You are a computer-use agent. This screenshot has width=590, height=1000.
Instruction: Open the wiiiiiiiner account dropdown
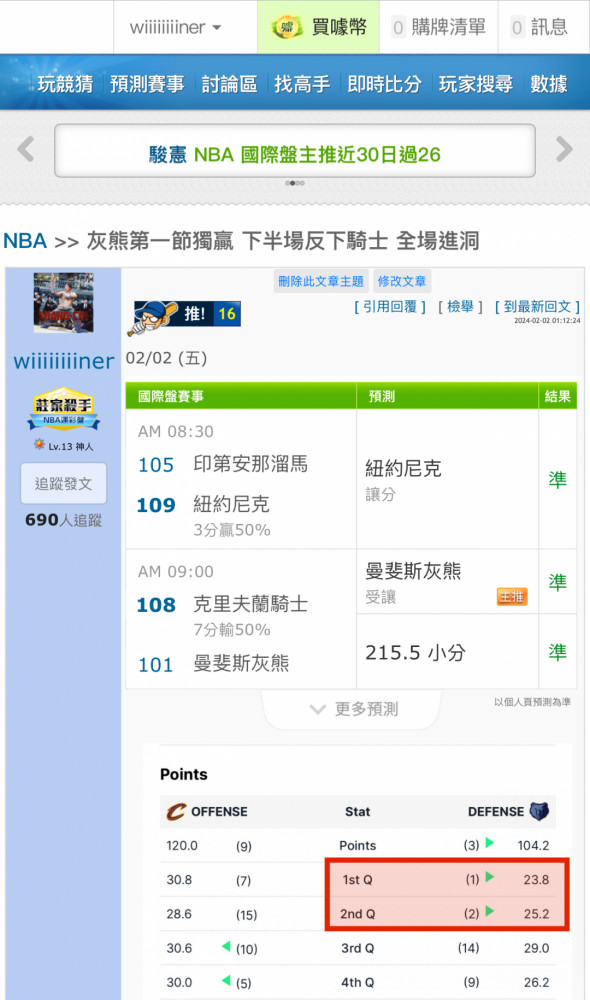tap(175, 27)
